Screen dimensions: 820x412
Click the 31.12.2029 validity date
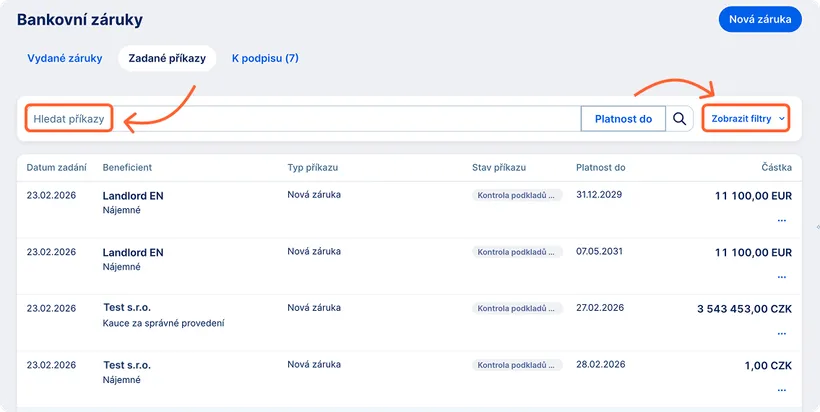point(599,194)
